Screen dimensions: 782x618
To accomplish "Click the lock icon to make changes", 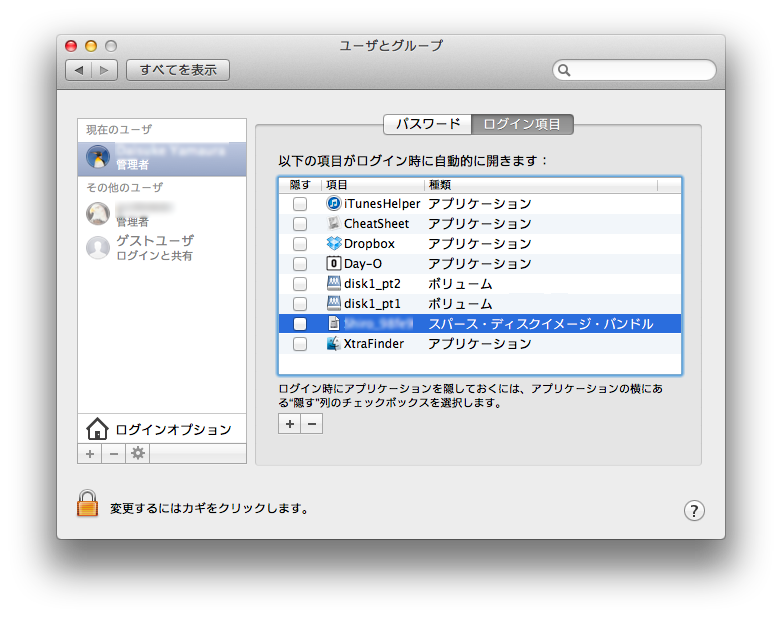I will pyautogui.click(x=87, y=503).
